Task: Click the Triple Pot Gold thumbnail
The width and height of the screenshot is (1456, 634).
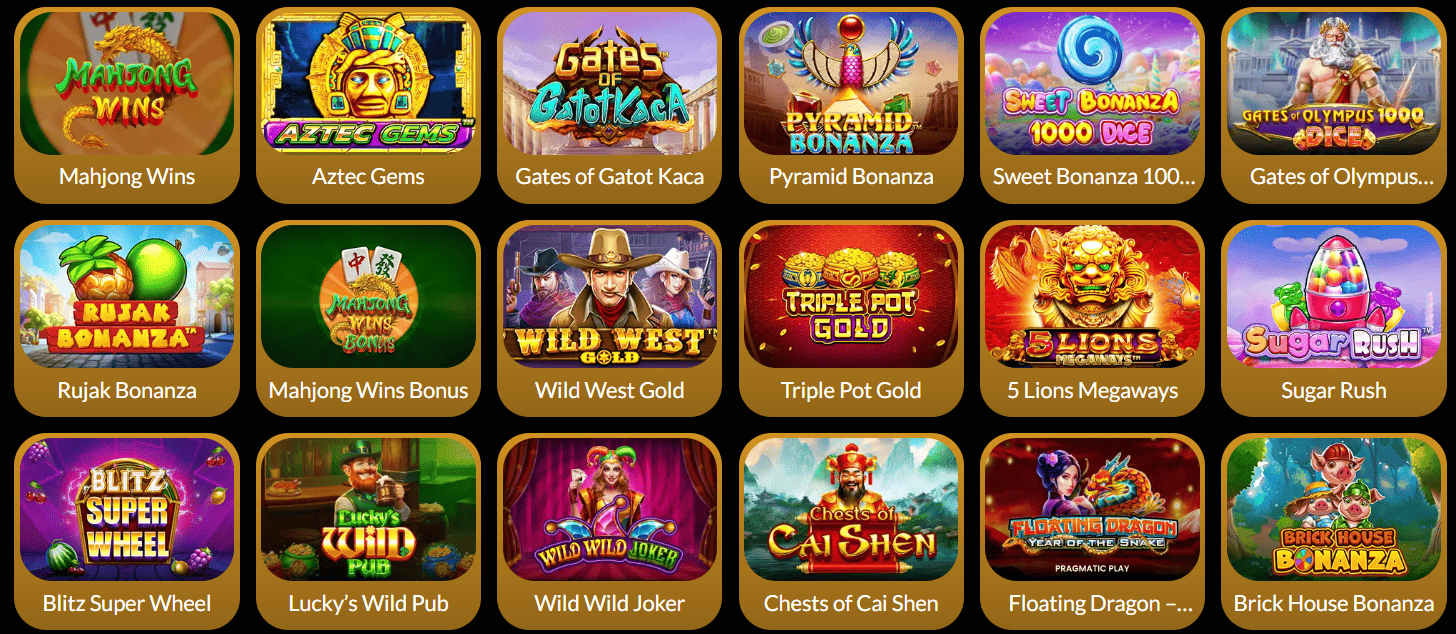Action: (x=851, y=297)
